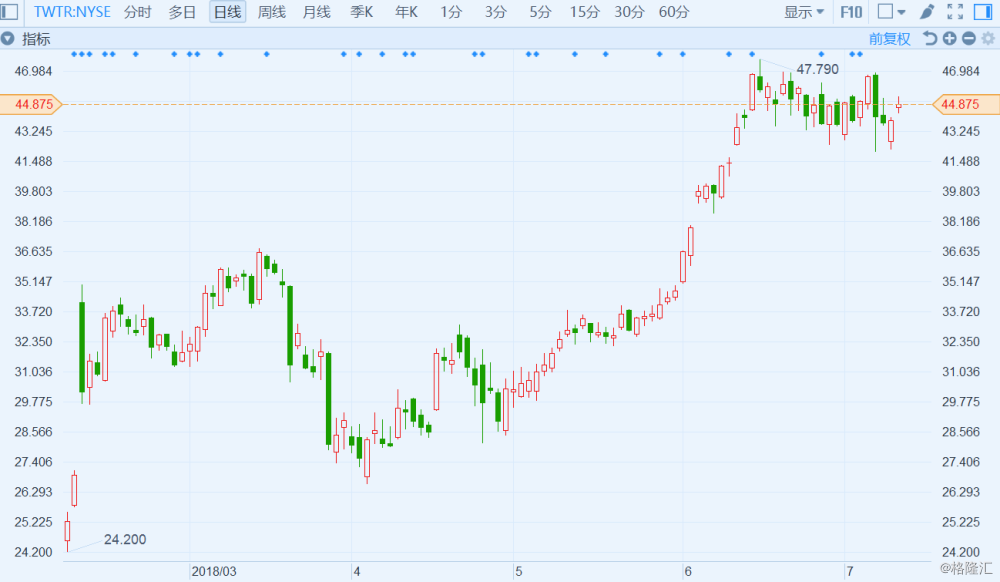
Task: Click the 2018/03 date axis label
Action: click(x=214, y=571)
